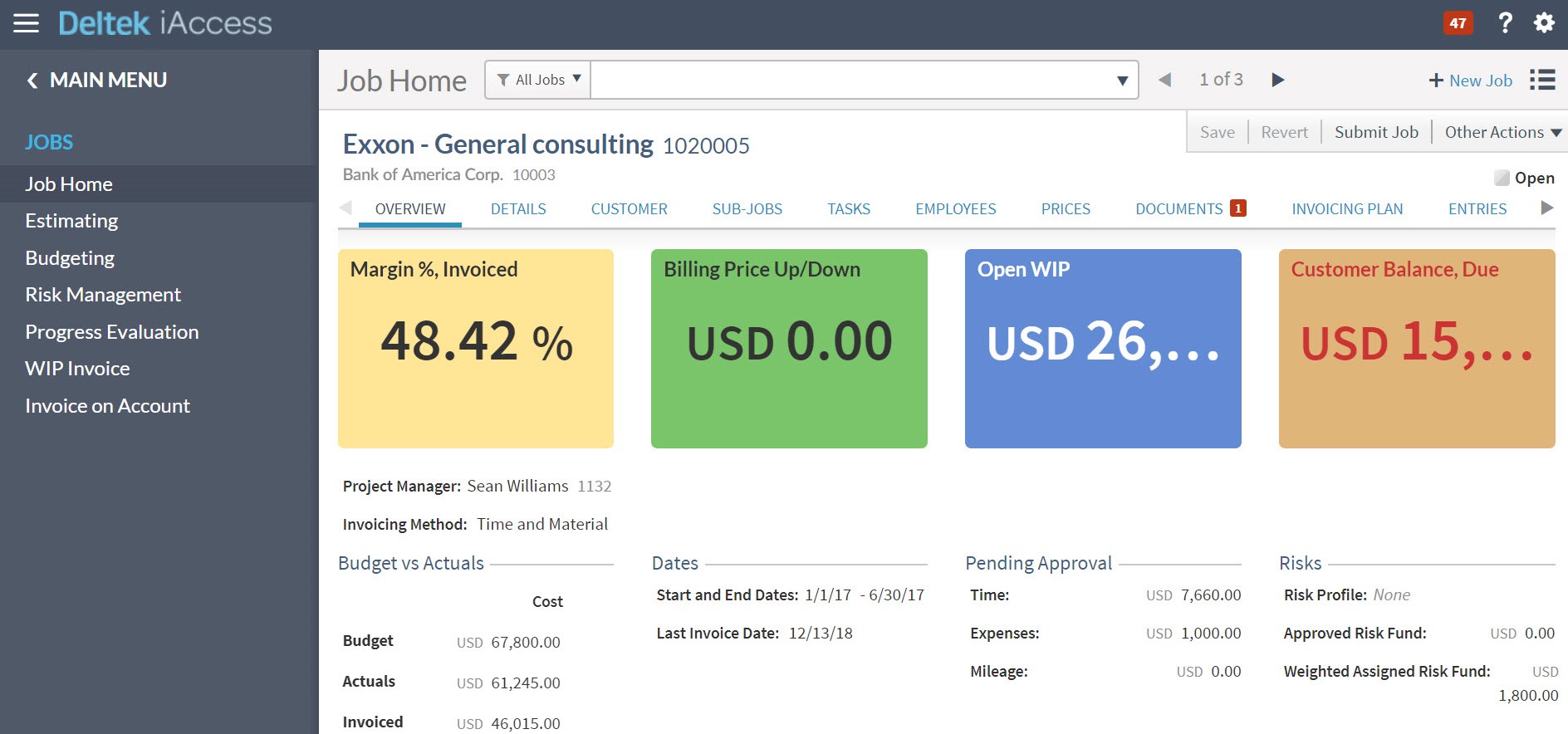
Task: Click the Last Invoice Date 12/13/18
Action: point(821,633)
